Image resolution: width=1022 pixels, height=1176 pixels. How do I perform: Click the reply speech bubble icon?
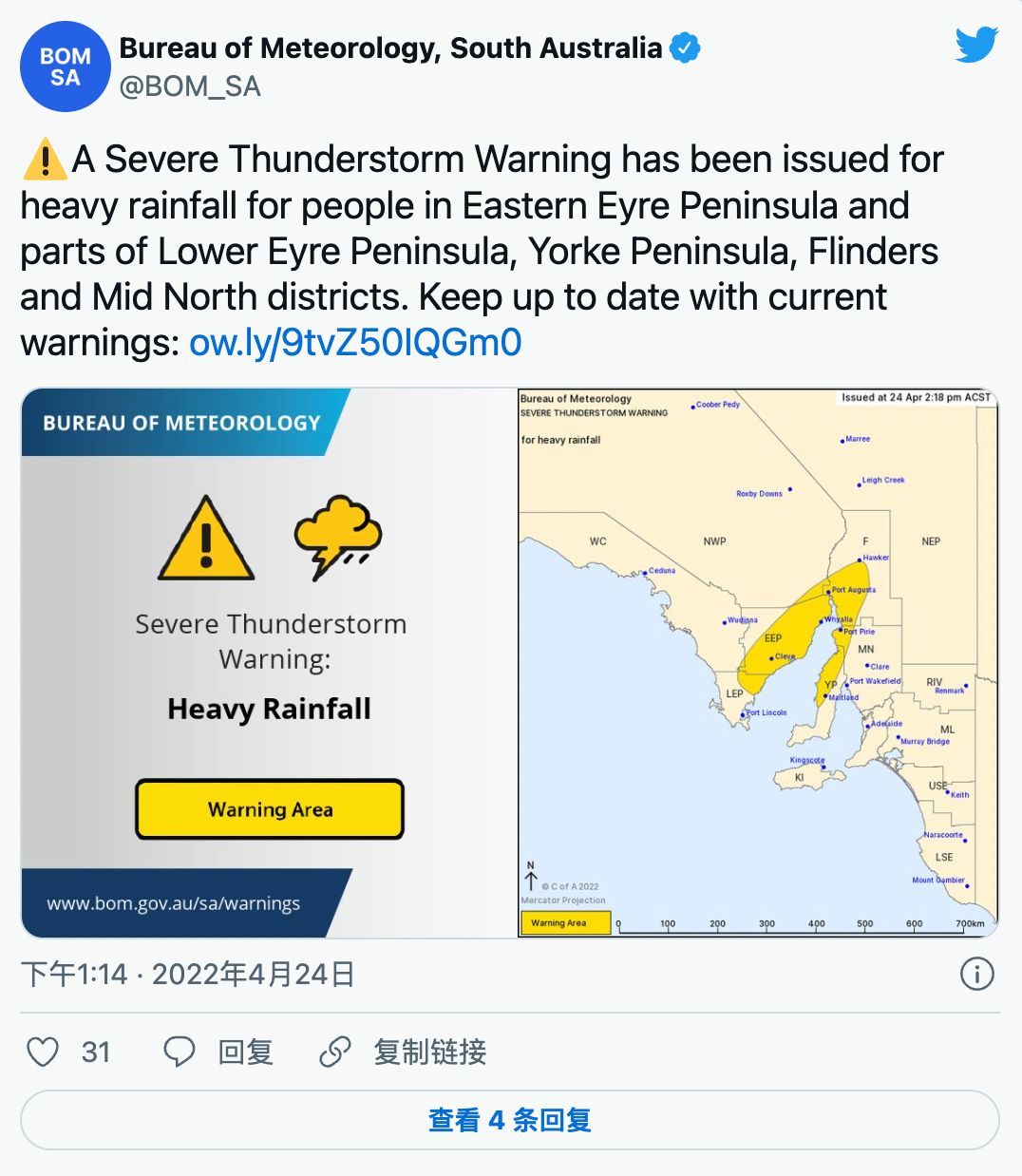click(x=179, y=1052)
